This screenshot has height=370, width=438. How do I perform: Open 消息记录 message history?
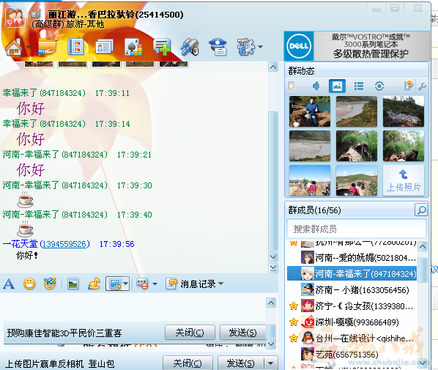pos(191,284)
